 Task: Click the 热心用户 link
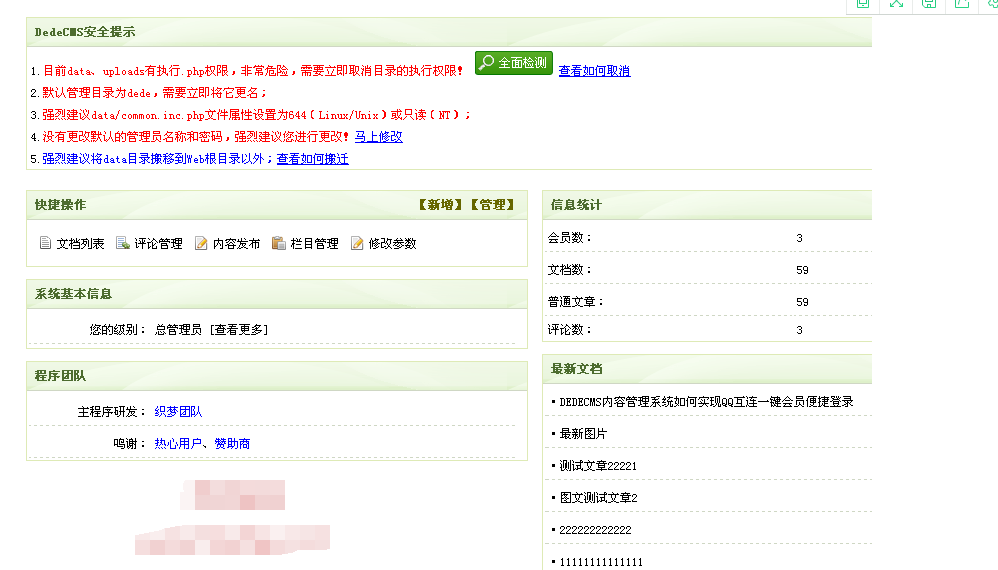click(x=178, y=444)
